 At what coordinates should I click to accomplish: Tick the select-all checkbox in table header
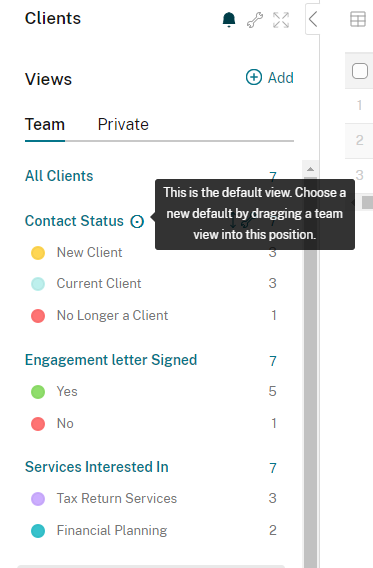coord(360,71)
